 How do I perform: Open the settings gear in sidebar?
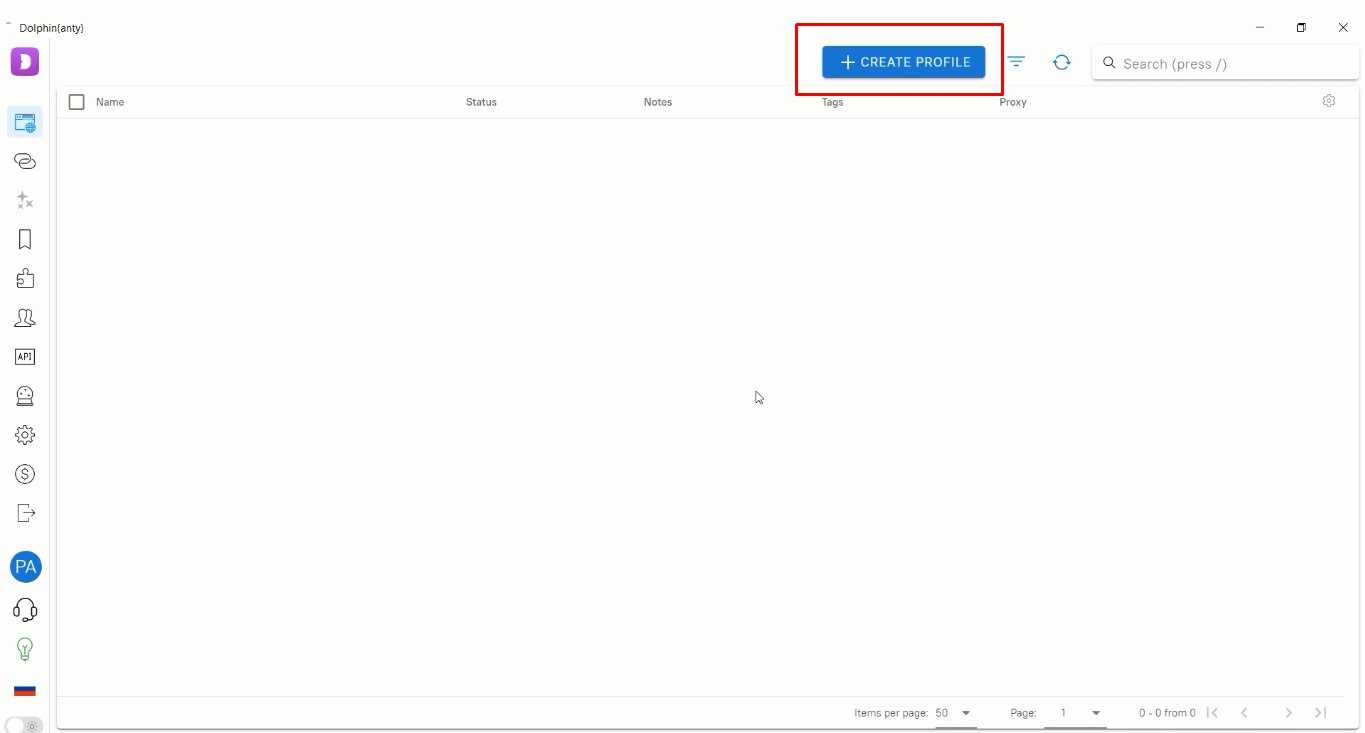click(25, 435)
